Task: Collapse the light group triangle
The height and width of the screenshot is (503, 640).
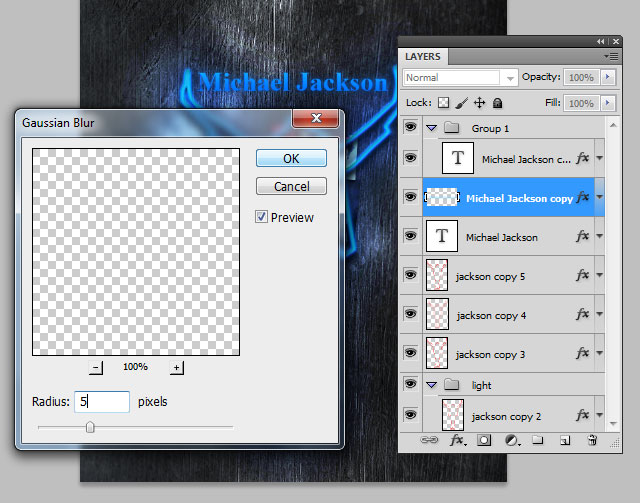Action: (x=431, y=385)
